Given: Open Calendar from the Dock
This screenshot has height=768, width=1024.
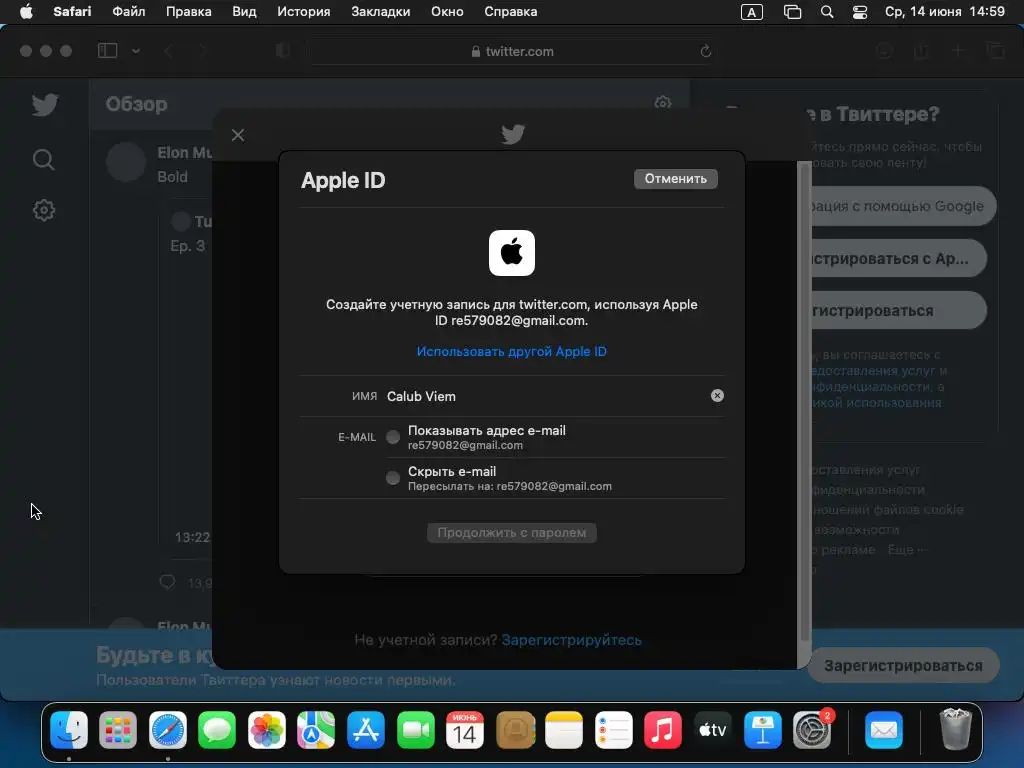Looking at the screenshot, I should (465, 729).
